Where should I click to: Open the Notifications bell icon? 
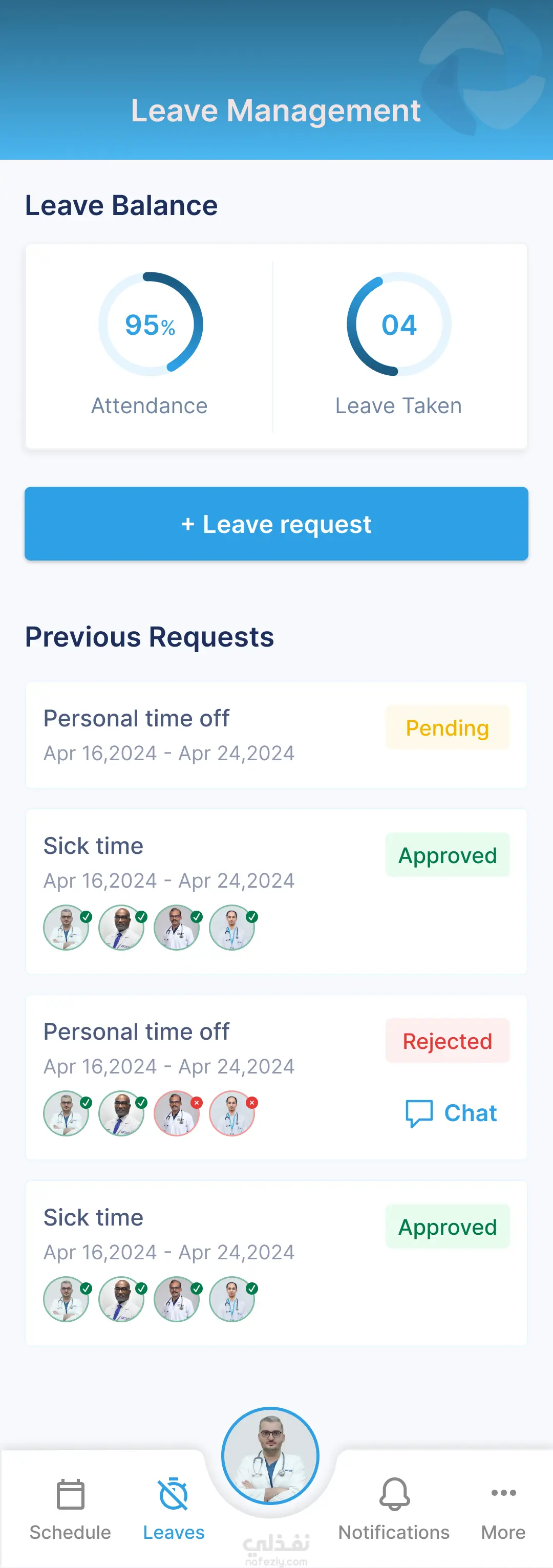pos(394,1494)
